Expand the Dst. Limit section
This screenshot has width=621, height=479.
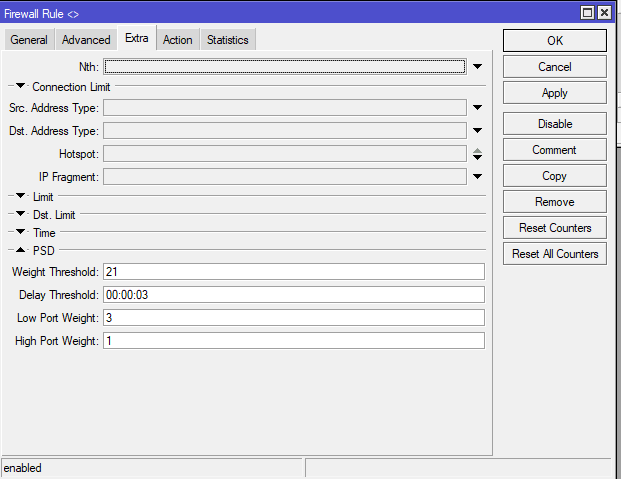(21, 215)
